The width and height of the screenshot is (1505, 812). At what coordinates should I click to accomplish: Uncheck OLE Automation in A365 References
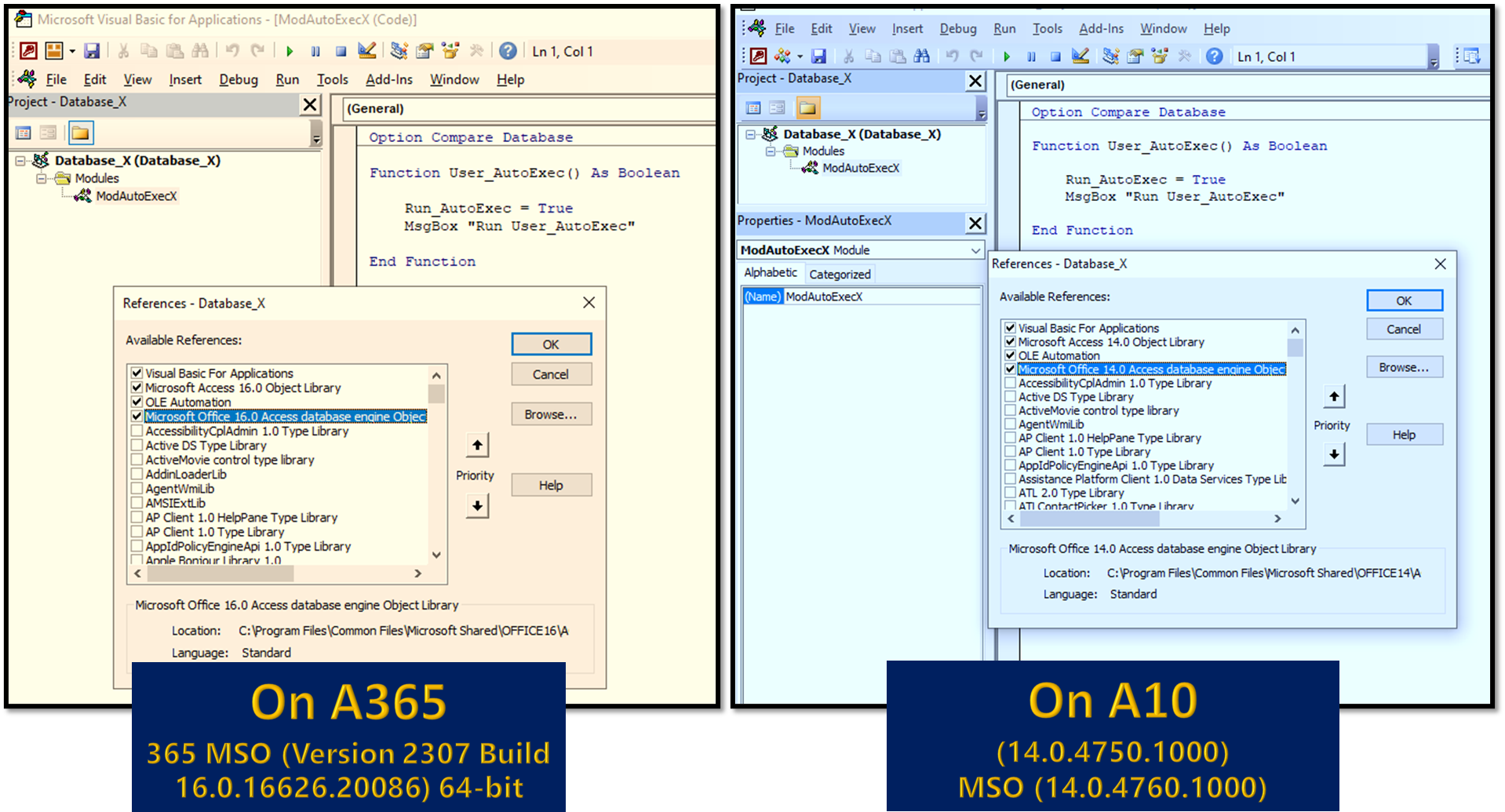coord(137,402)
